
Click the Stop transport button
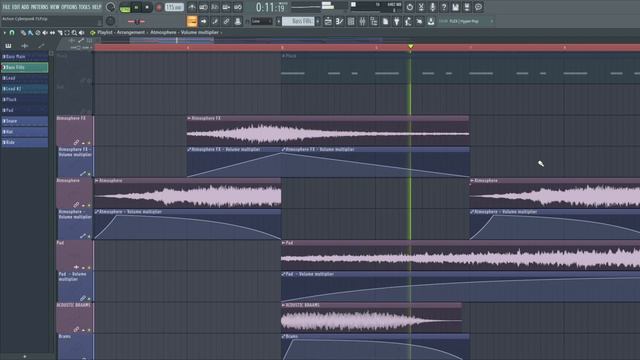(147, 7)
